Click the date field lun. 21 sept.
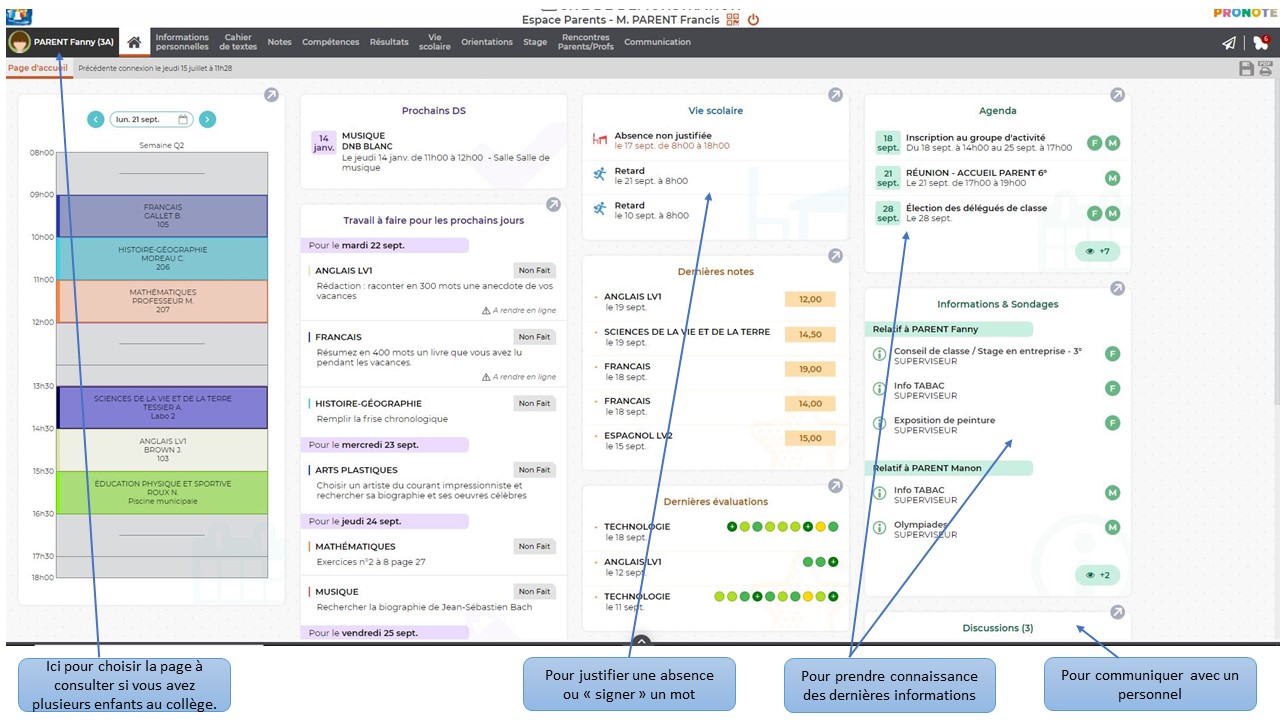The image size is (1280, 720). pyautogui.click(x=150, y=119)
